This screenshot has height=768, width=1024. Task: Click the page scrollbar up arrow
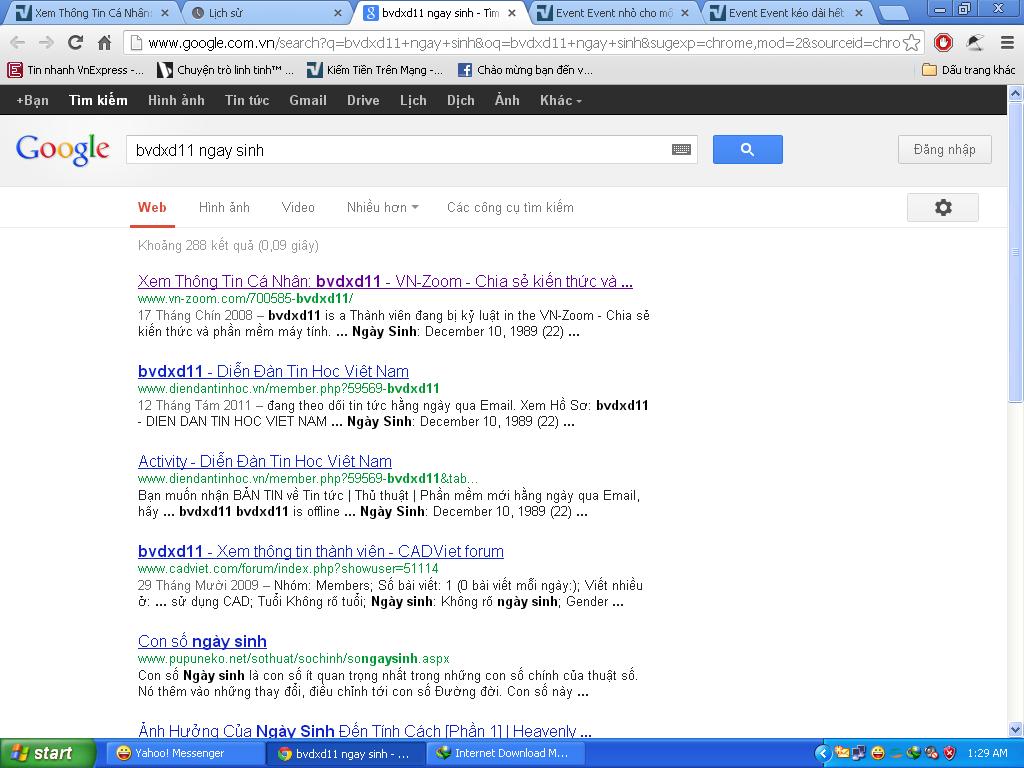click(x=1016, y=93)
